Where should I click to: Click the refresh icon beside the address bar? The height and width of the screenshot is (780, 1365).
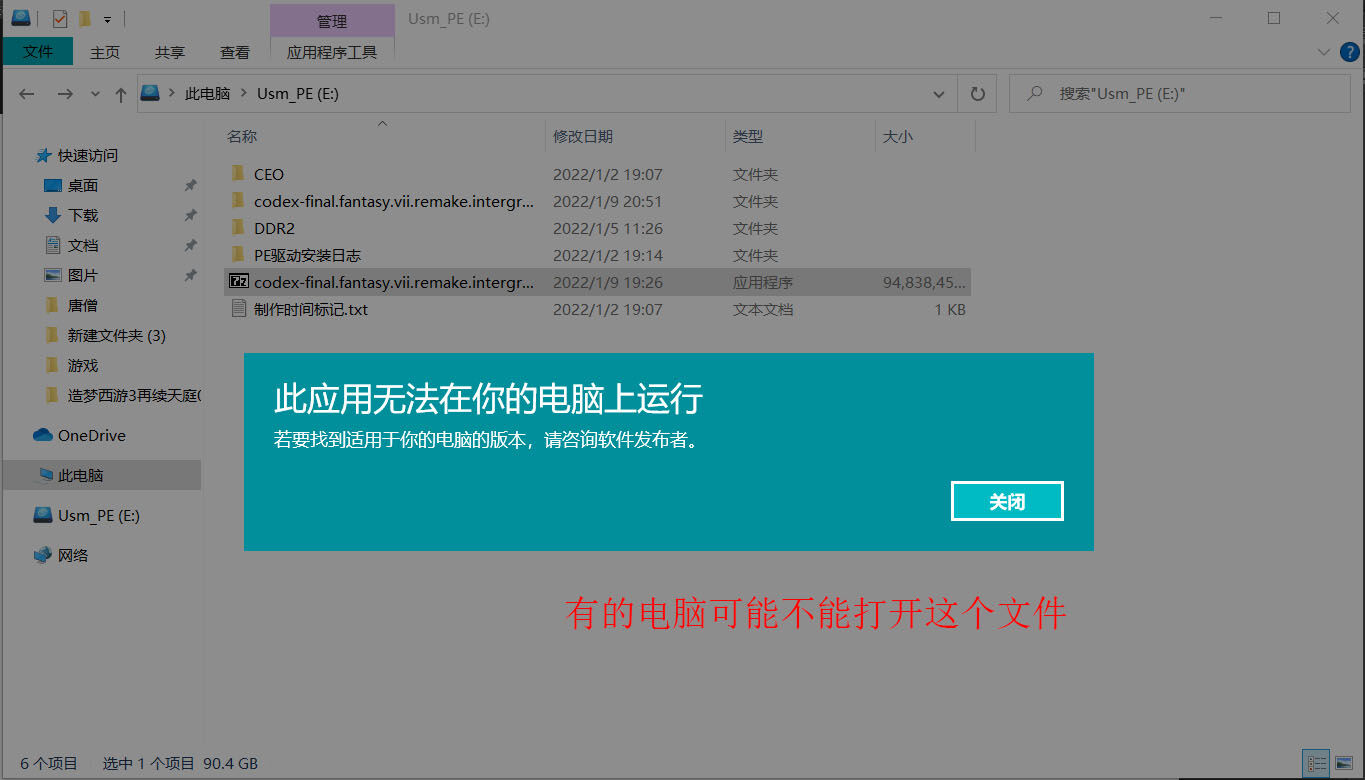[x=977, y=94]
